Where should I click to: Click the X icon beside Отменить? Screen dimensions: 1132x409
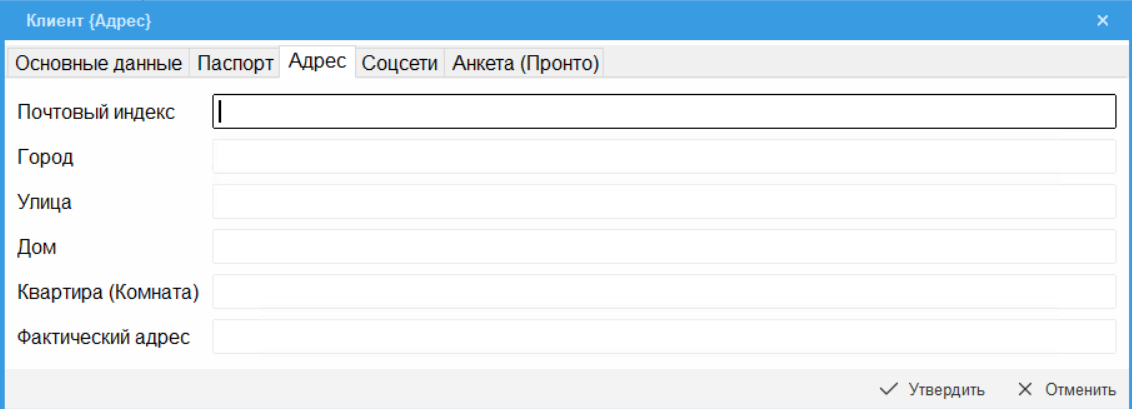(x=1024, y=389)
